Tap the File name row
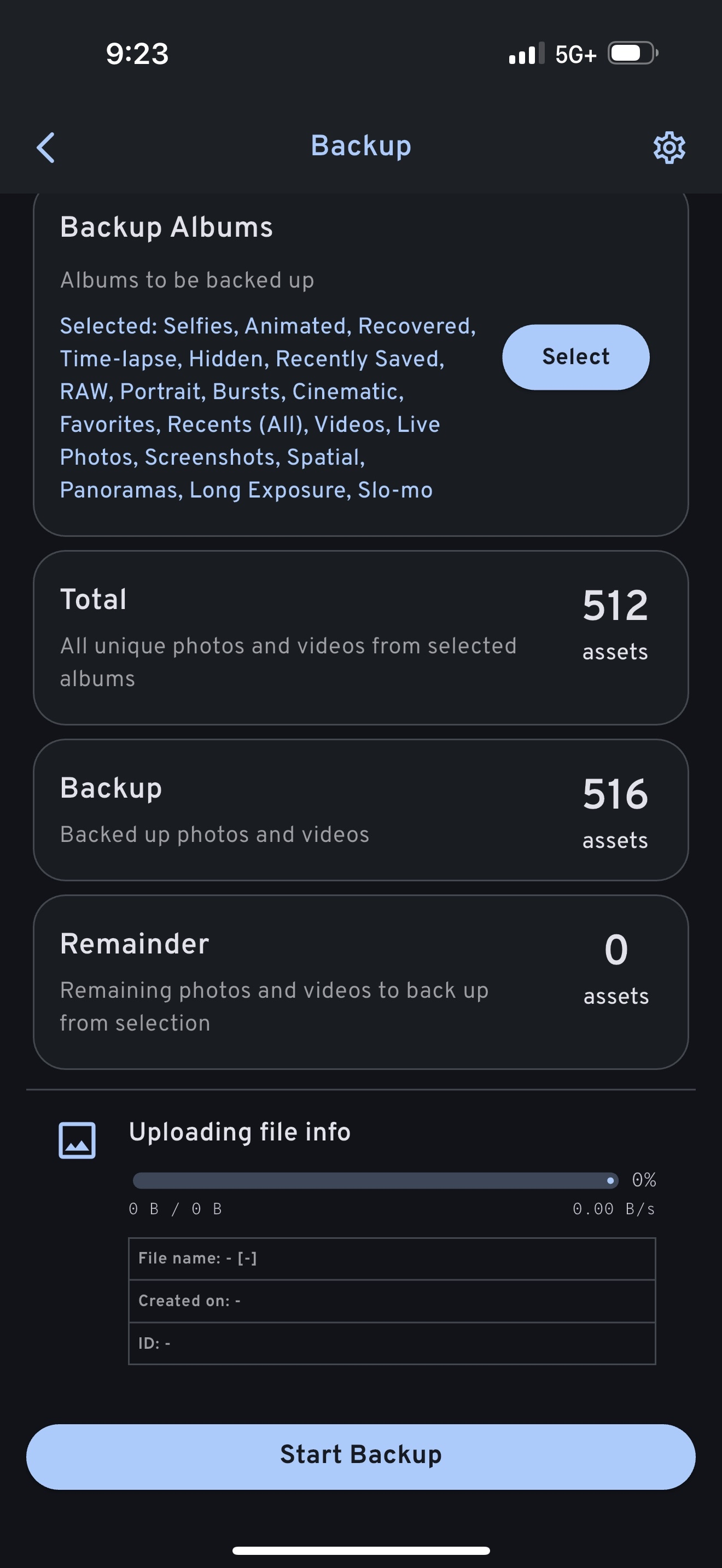 tap(392, 1258)
